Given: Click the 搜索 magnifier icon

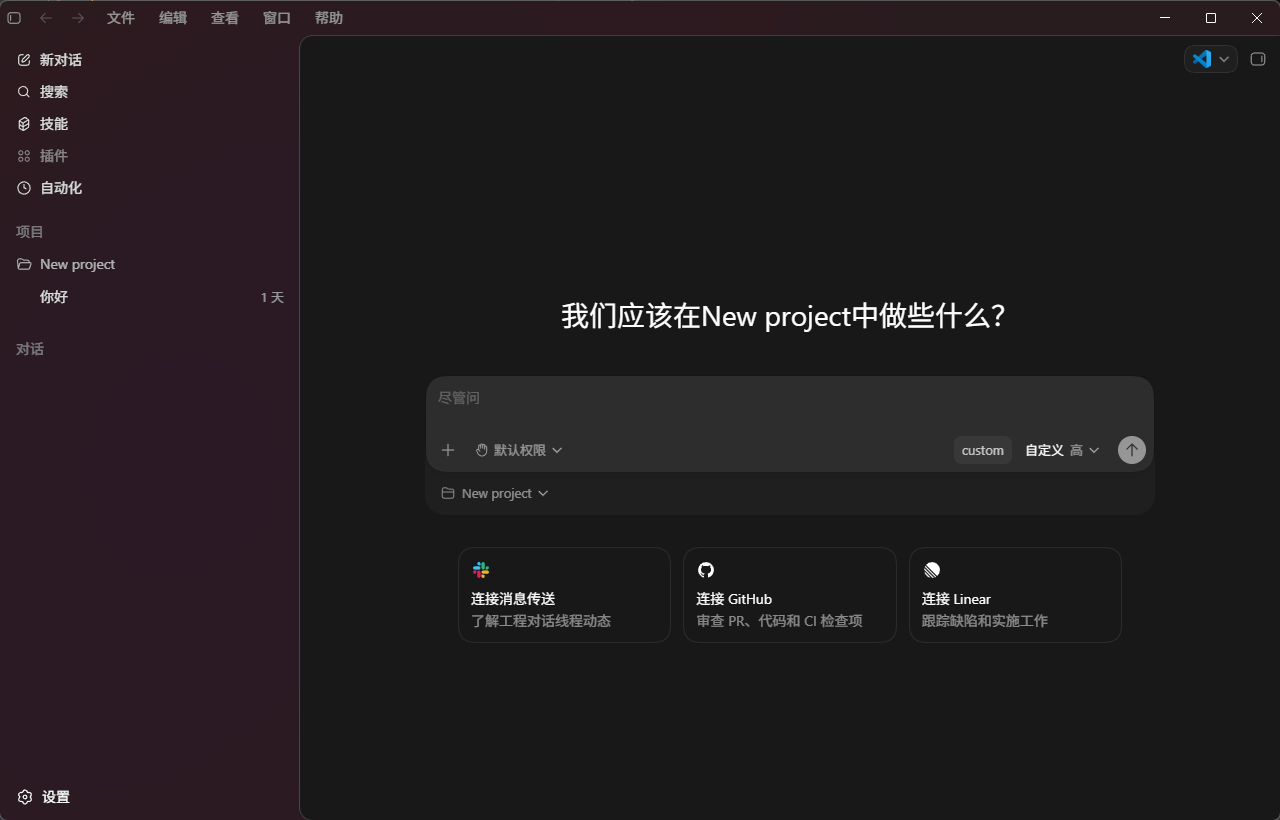Looking at the screenshot, I should coord(24,92).
